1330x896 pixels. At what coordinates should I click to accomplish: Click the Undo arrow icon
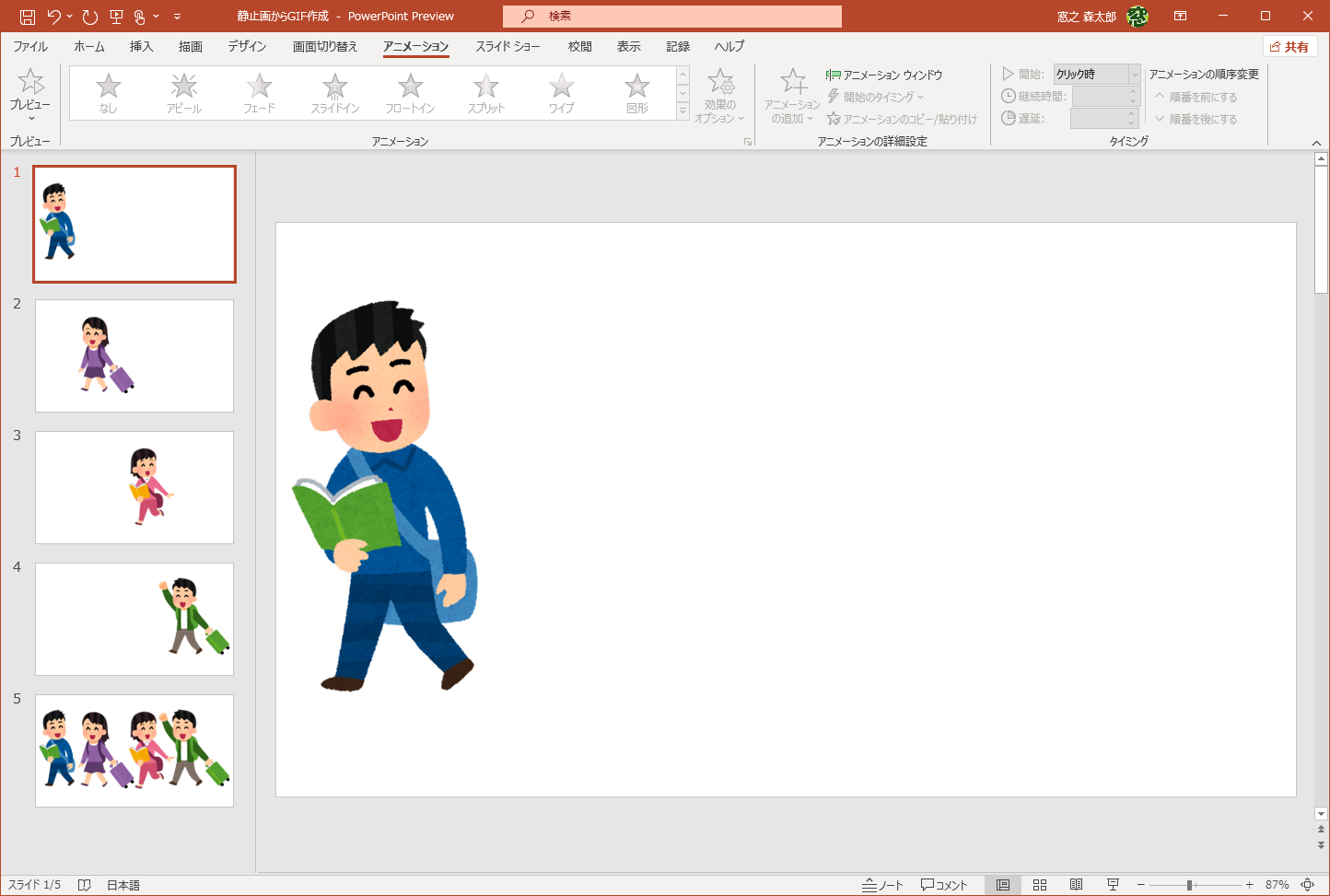[54, 17]
